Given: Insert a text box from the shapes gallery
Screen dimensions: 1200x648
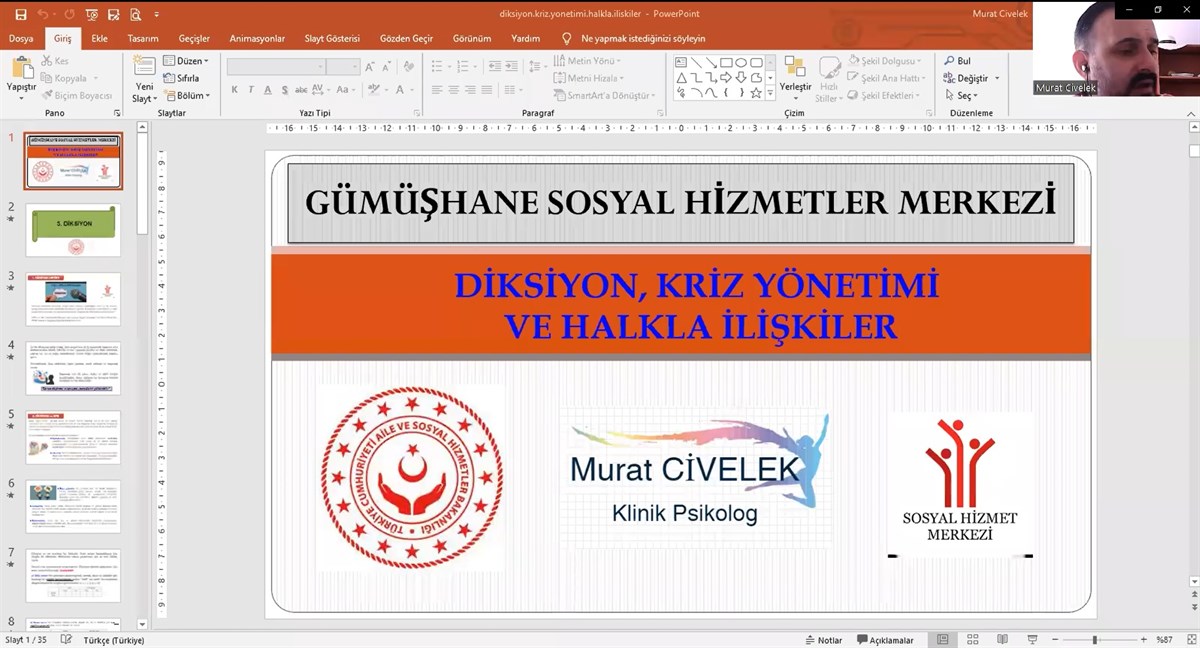Looking at the screenshot, I should [x=681, y=62].
